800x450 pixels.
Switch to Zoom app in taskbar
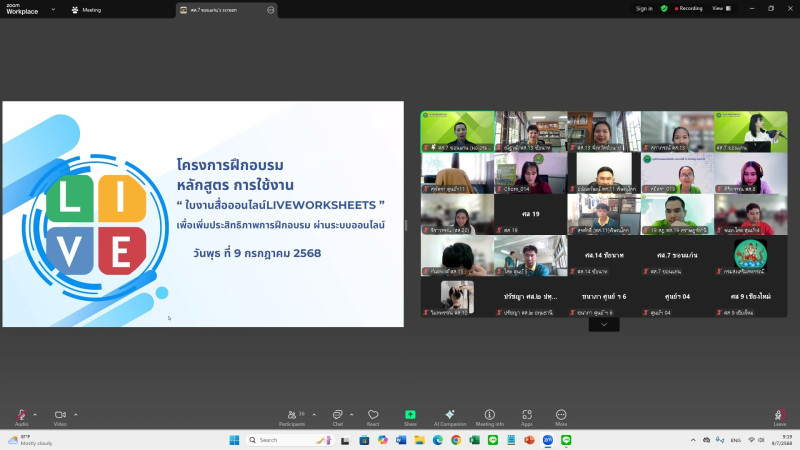click(x=547, y=440)
